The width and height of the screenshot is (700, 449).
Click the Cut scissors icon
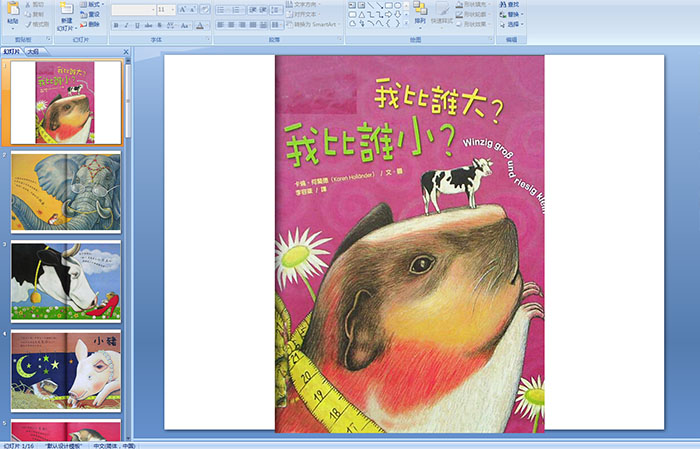[28, 4]
